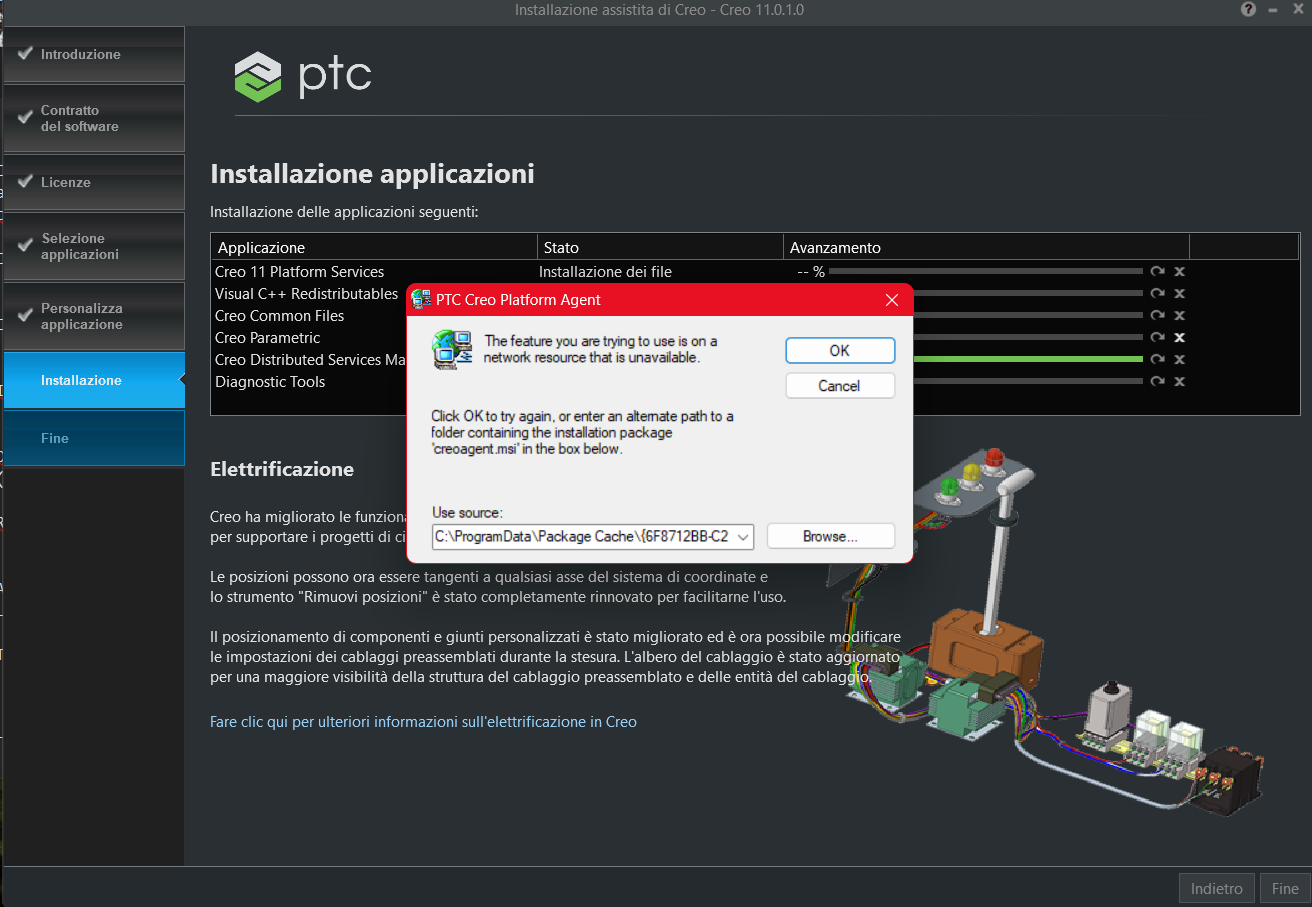
Task: Open the Introduzione step in the sidebar
Action: (x=93, y=54)
